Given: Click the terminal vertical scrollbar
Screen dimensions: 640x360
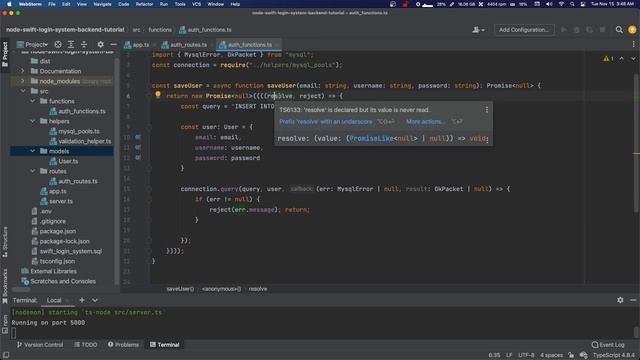Looking at the screenshot, I should pyautogui.click(x=637, y=331).
